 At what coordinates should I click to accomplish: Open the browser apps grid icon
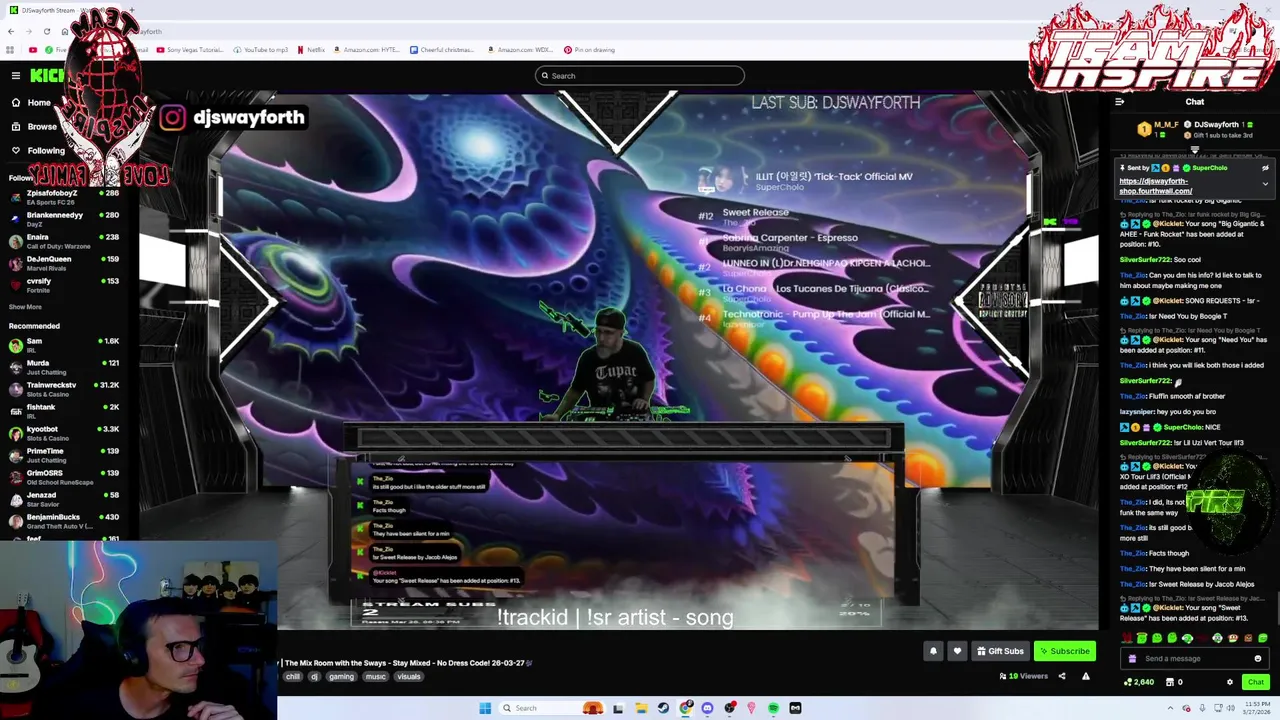click(11, 50)
